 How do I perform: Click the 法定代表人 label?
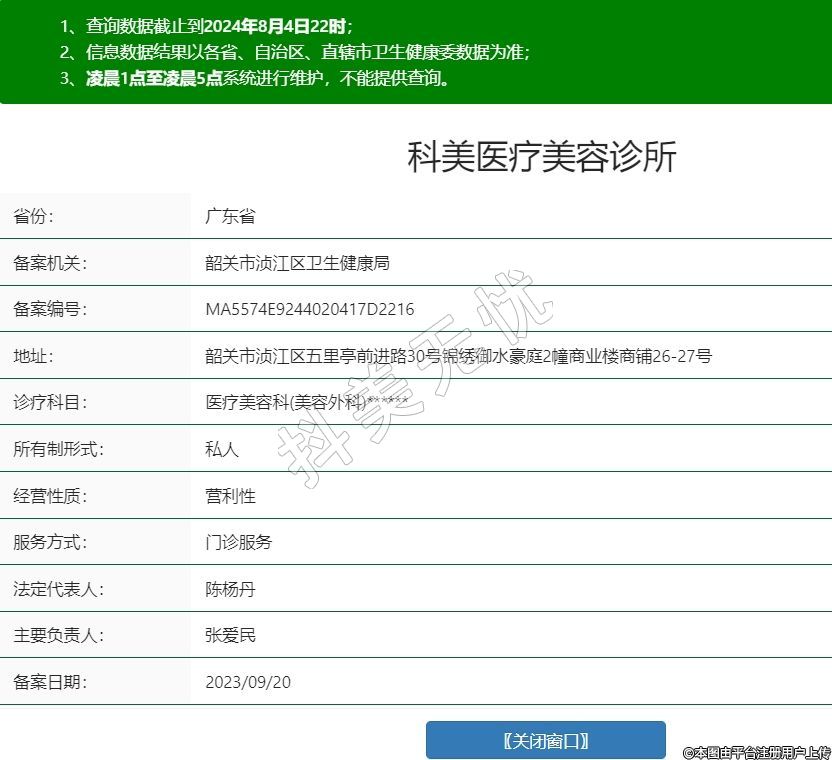58,589
